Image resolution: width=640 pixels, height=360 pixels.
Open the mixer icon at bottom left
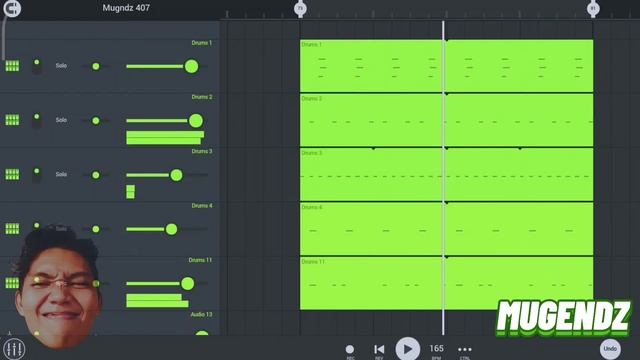click(x=14, y=349)
